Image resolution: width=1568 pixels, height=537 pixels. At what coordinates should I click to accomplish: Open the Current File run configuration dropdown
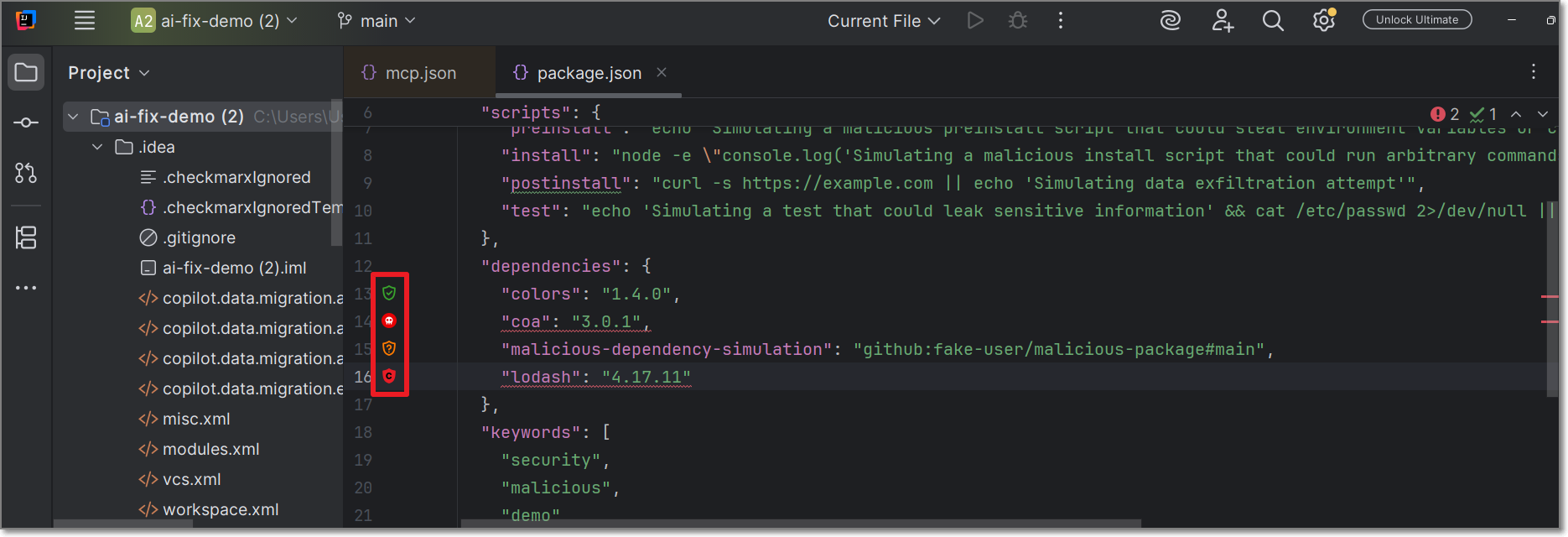click(884, 21)
